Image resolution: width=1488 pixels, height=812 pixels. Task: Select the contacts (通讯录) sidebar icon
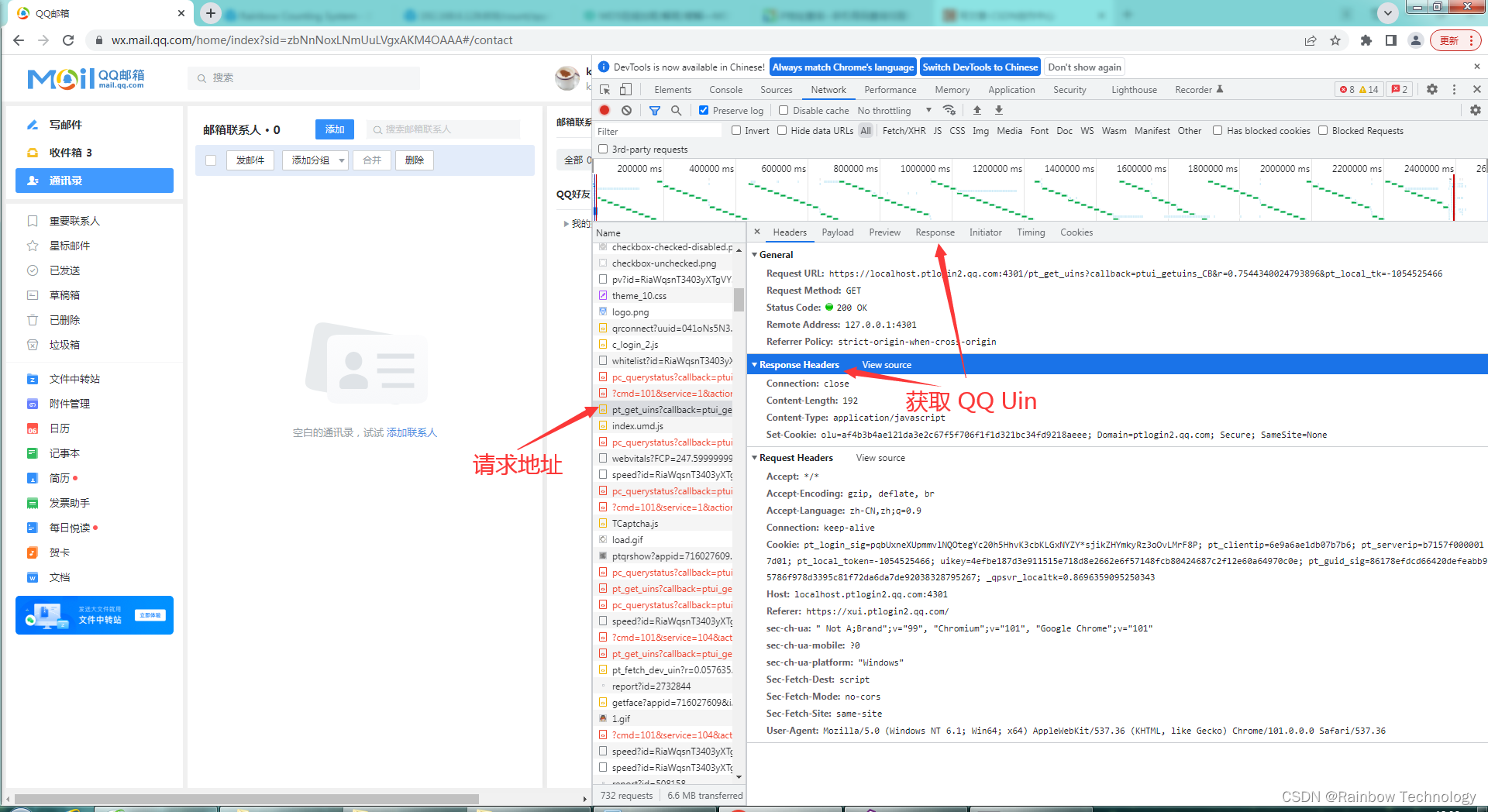32,181
